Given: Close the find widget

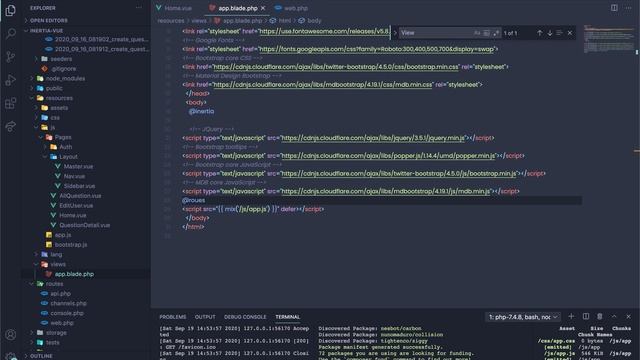Looking at the screenshot, I should 570,33.
